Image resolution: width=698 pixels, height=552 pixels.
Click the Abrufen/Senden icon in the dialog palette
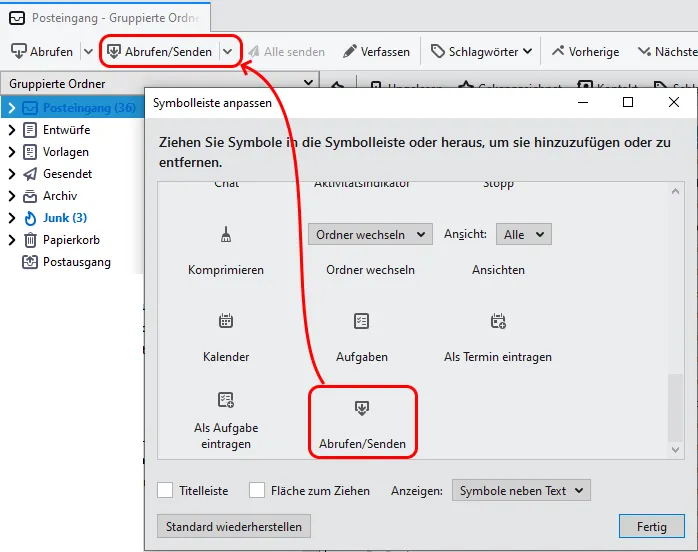coord(361,408)
